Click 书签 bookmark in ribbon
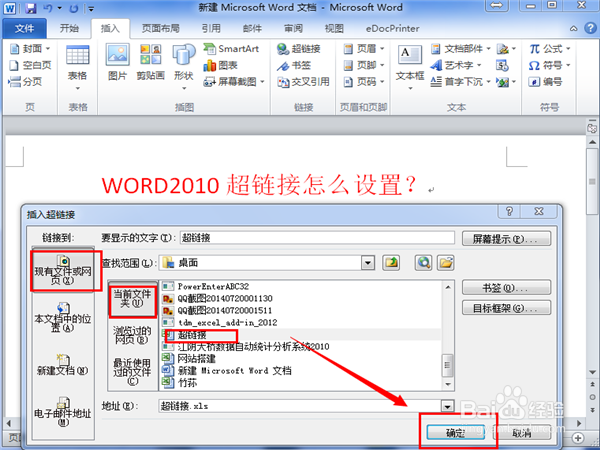600x450 pixels. coord(294,65)
